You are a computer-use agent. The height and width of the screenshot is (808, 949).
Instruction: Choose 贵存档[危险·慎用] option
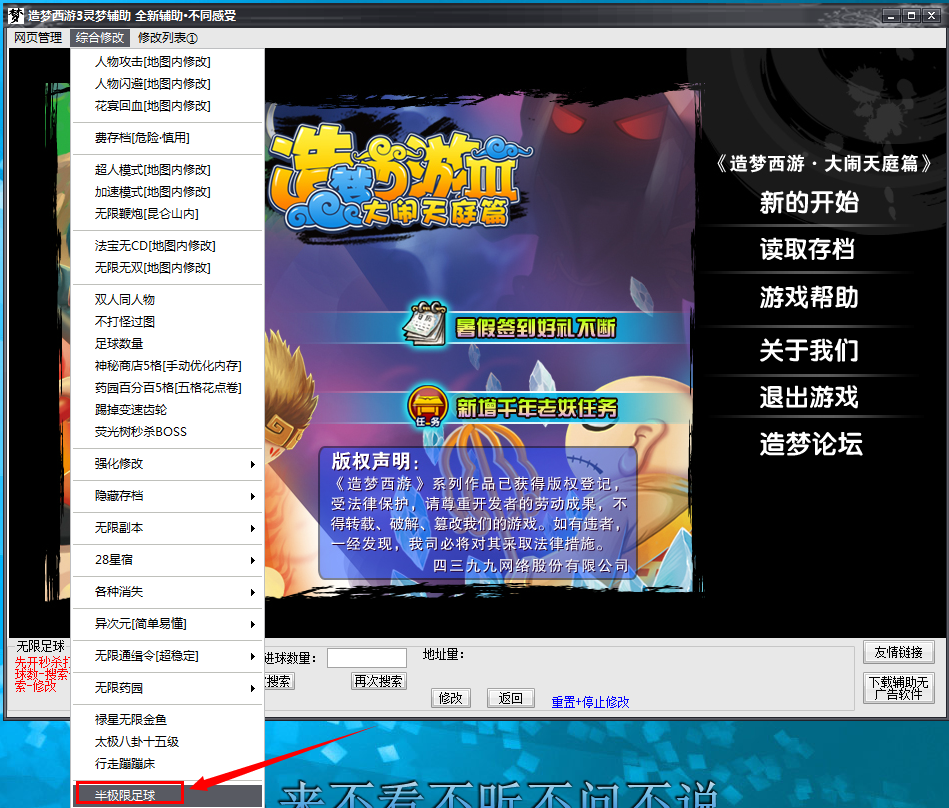[168, 138]
